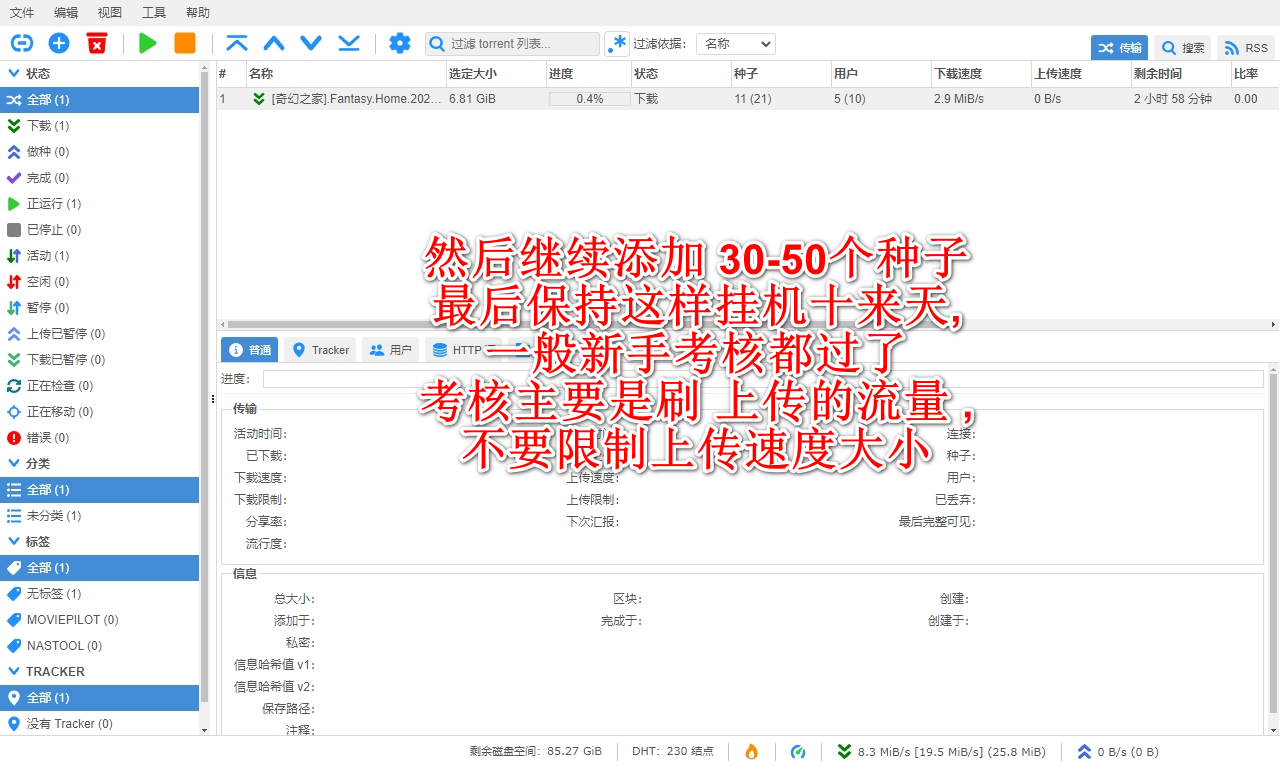Screen dimensions: 1280x766
Task: Click the alternative speed limits icon in statusbar
Action: [797, 751]
